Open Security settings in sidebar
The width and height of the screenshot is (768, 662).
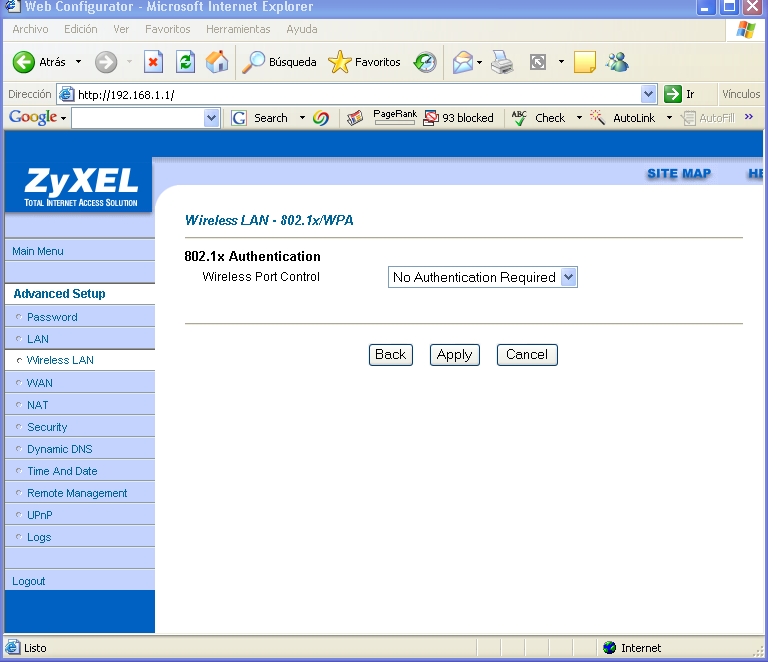(47, 427)
